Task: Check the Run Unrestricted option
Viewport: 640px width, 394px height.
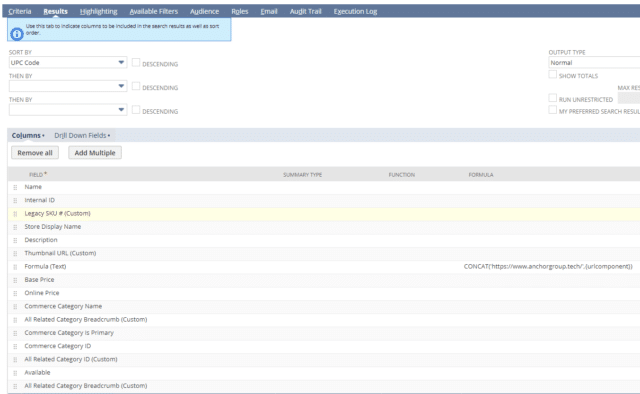Action: (552, 98)
